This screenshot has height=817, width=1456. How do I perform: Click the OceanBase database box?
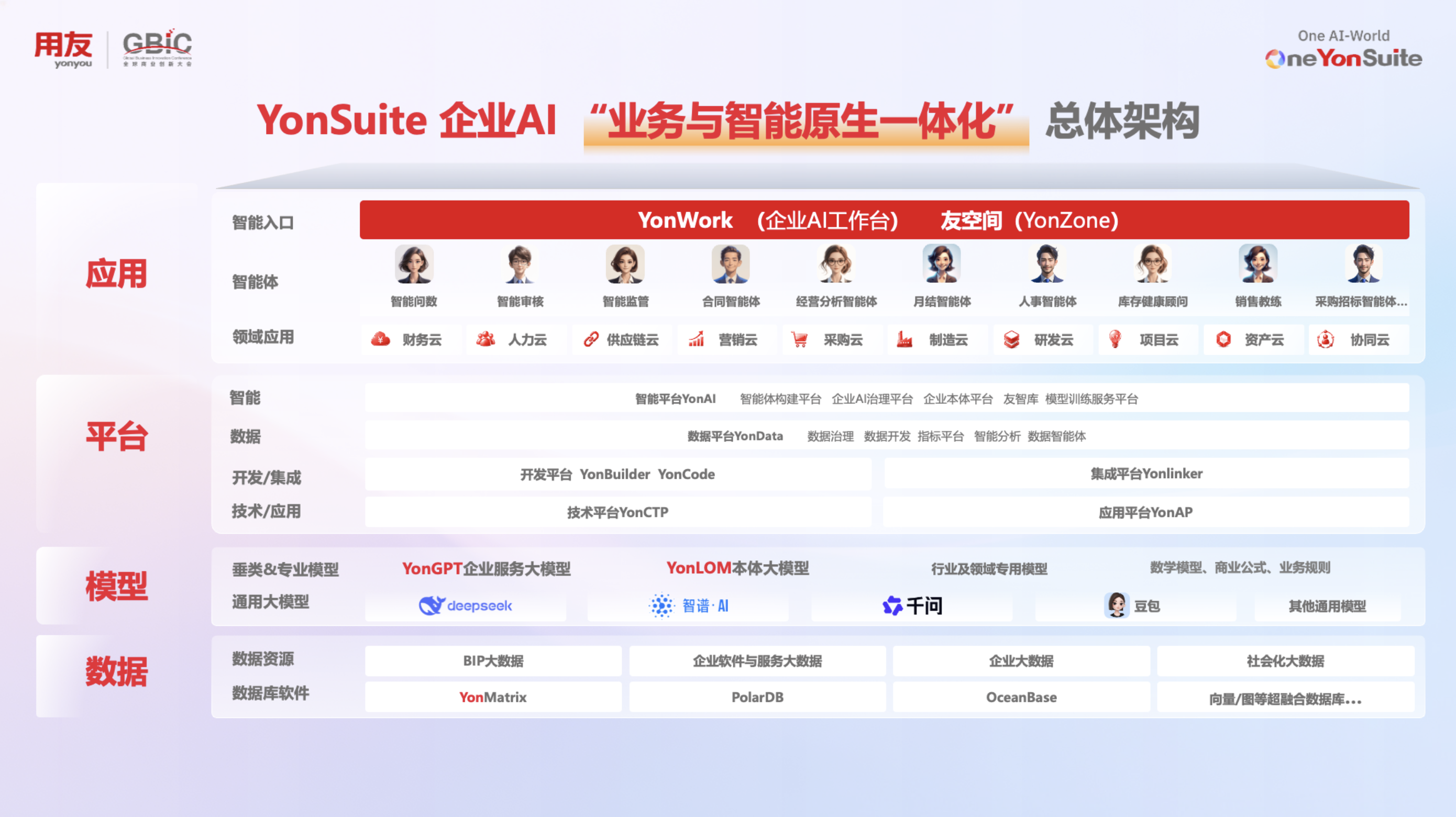click(1021, 697)
